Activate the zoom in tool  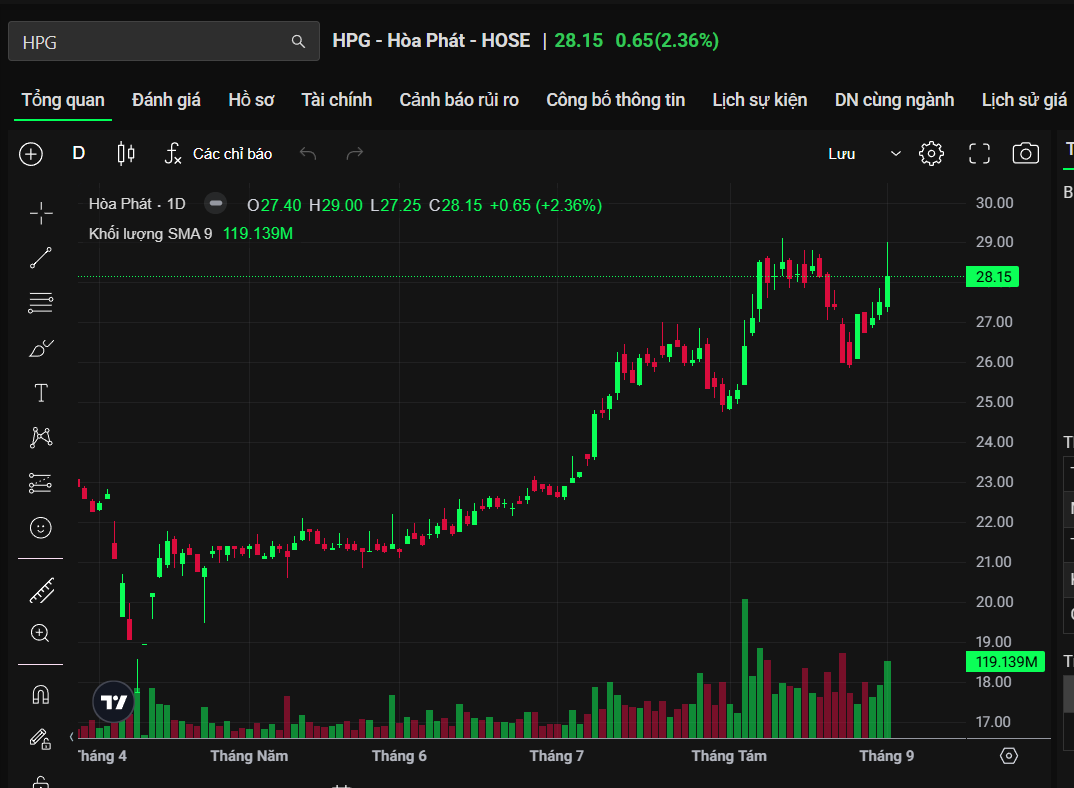41,633
